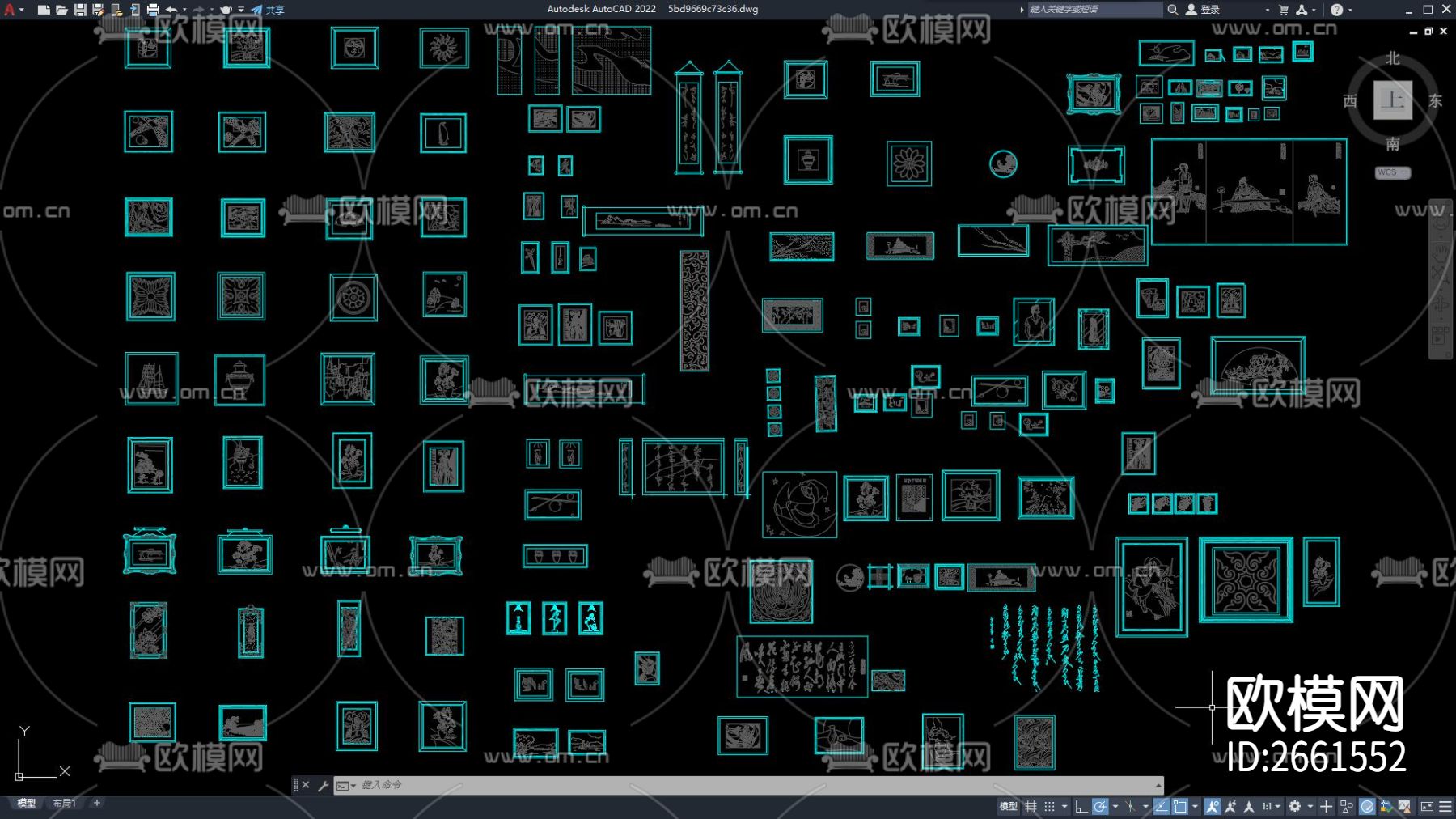Click the Plot printer icon
The width and height of the screenshot is (1456, 819).
click(153, 10)
